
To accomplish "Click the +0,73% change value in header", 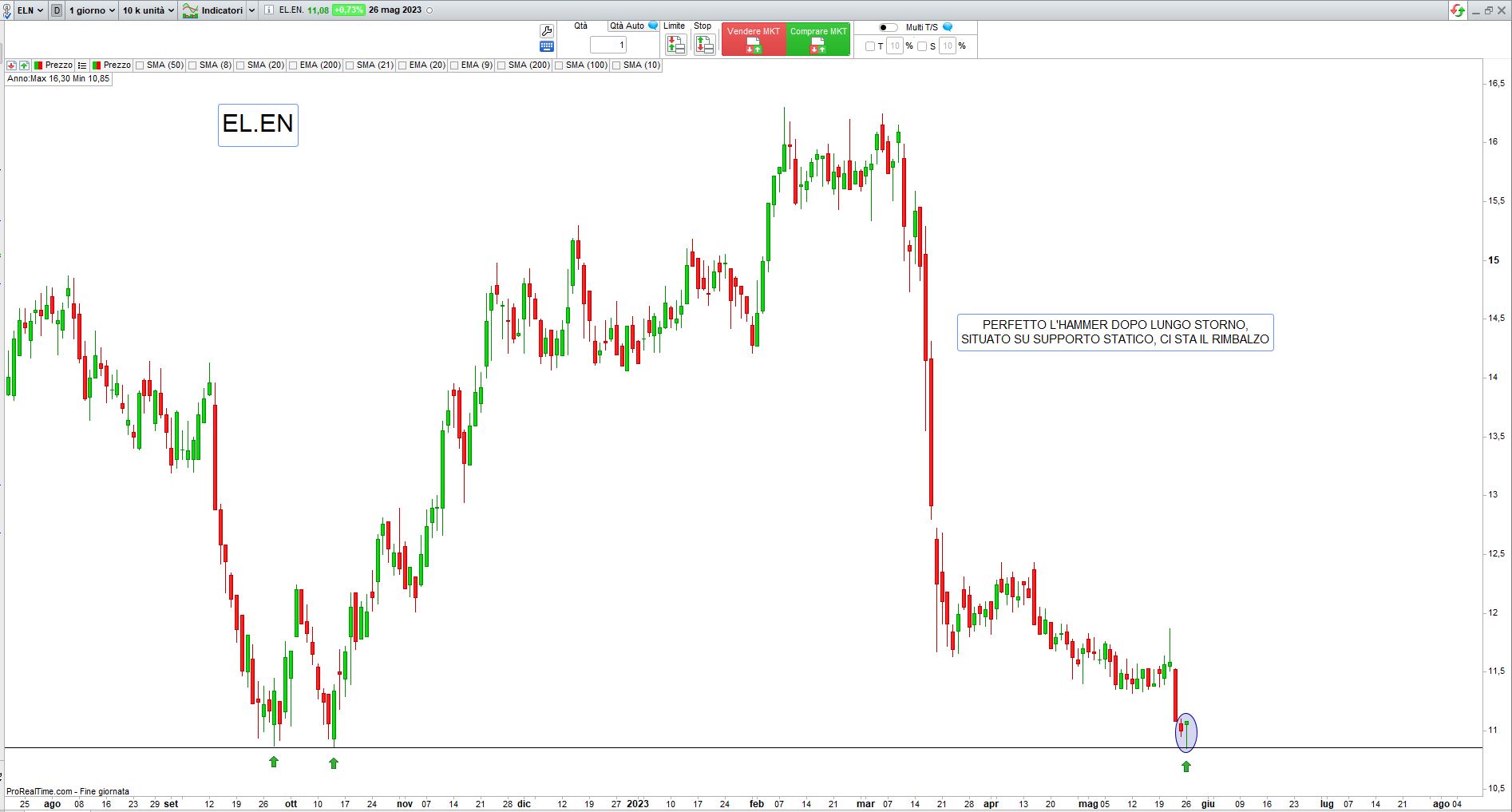I will tap(348, 10).
